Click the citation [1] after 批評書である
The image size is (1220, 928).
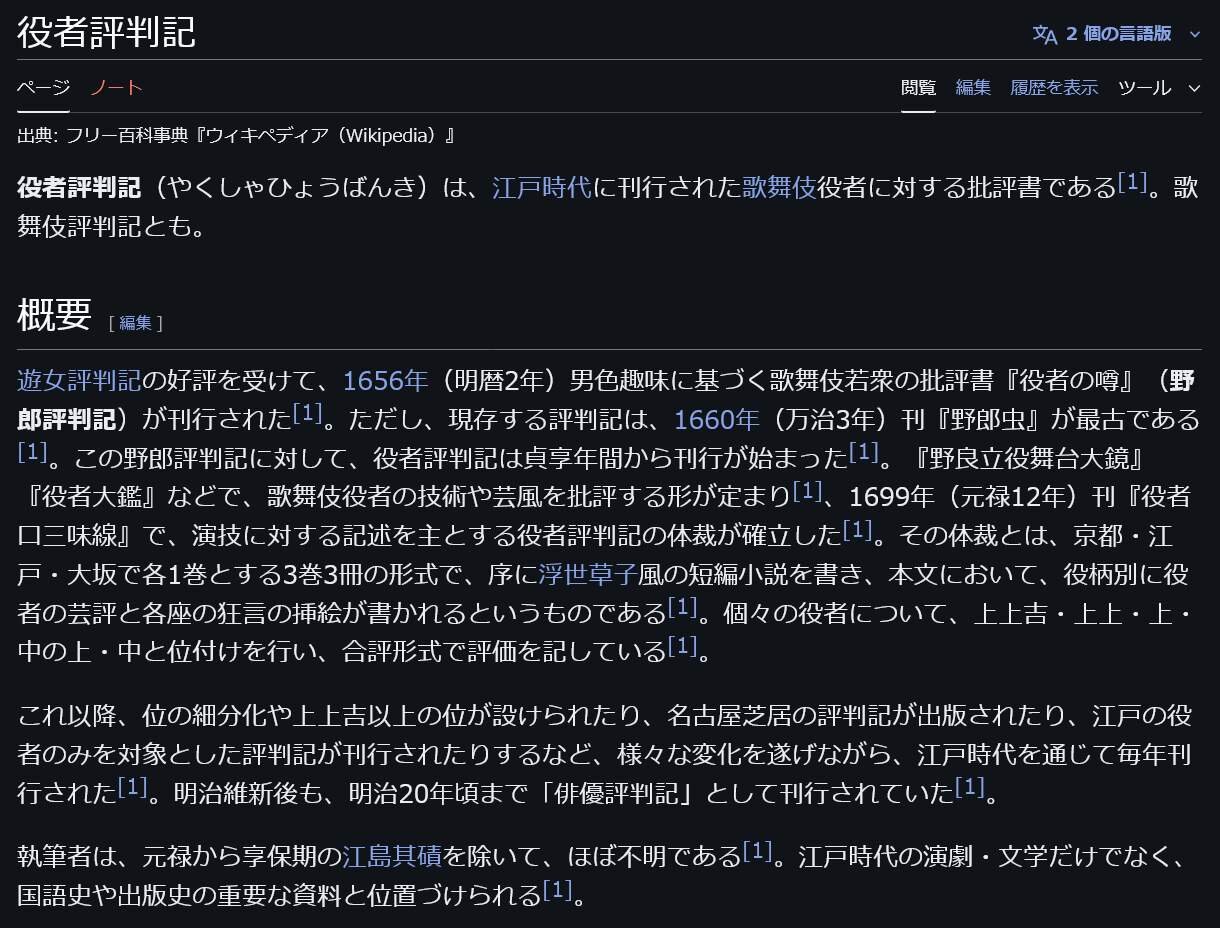pos(1132,183)
